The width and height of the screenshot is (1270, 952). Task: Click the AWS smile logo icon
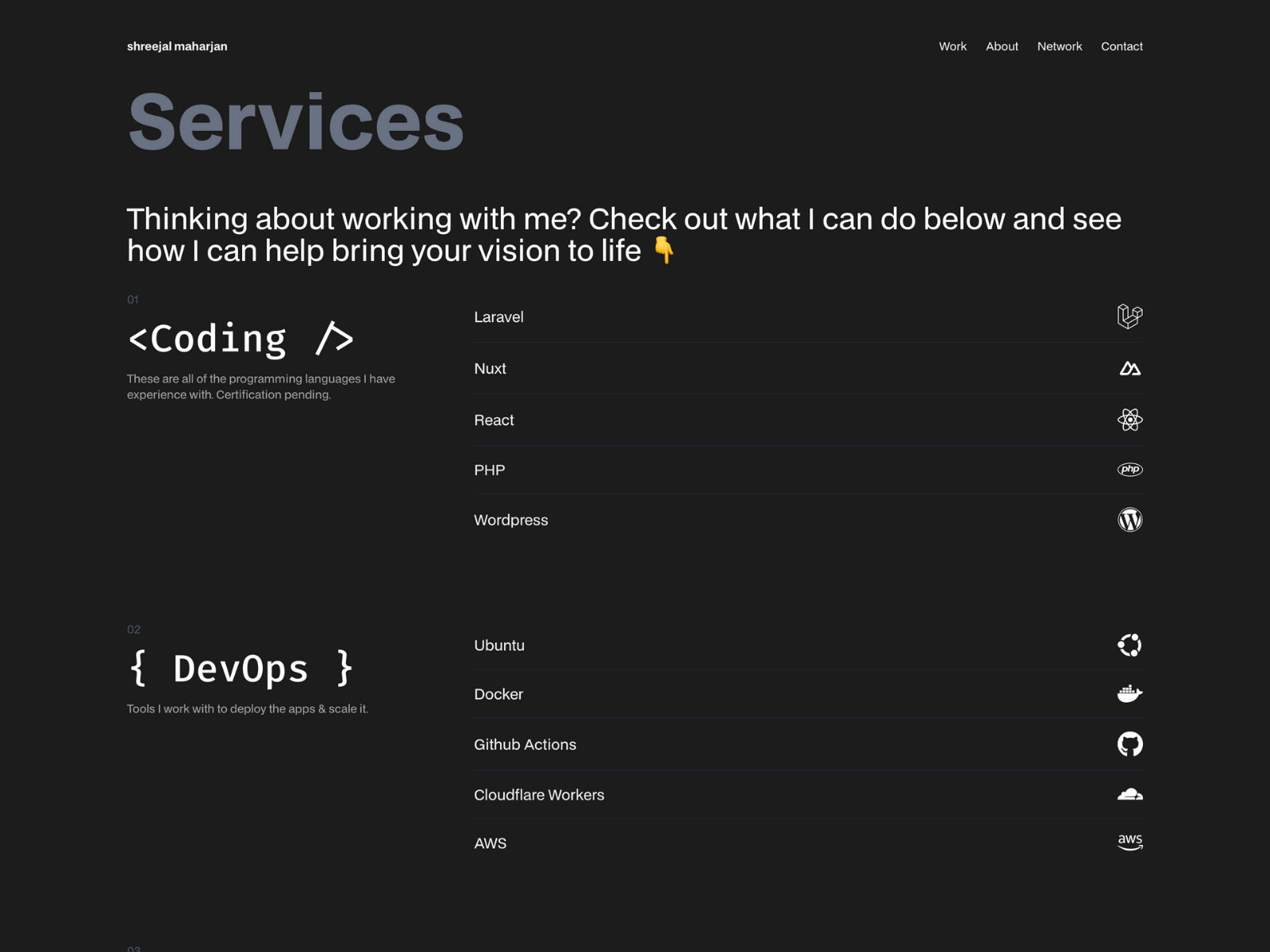pos(1130,842)
